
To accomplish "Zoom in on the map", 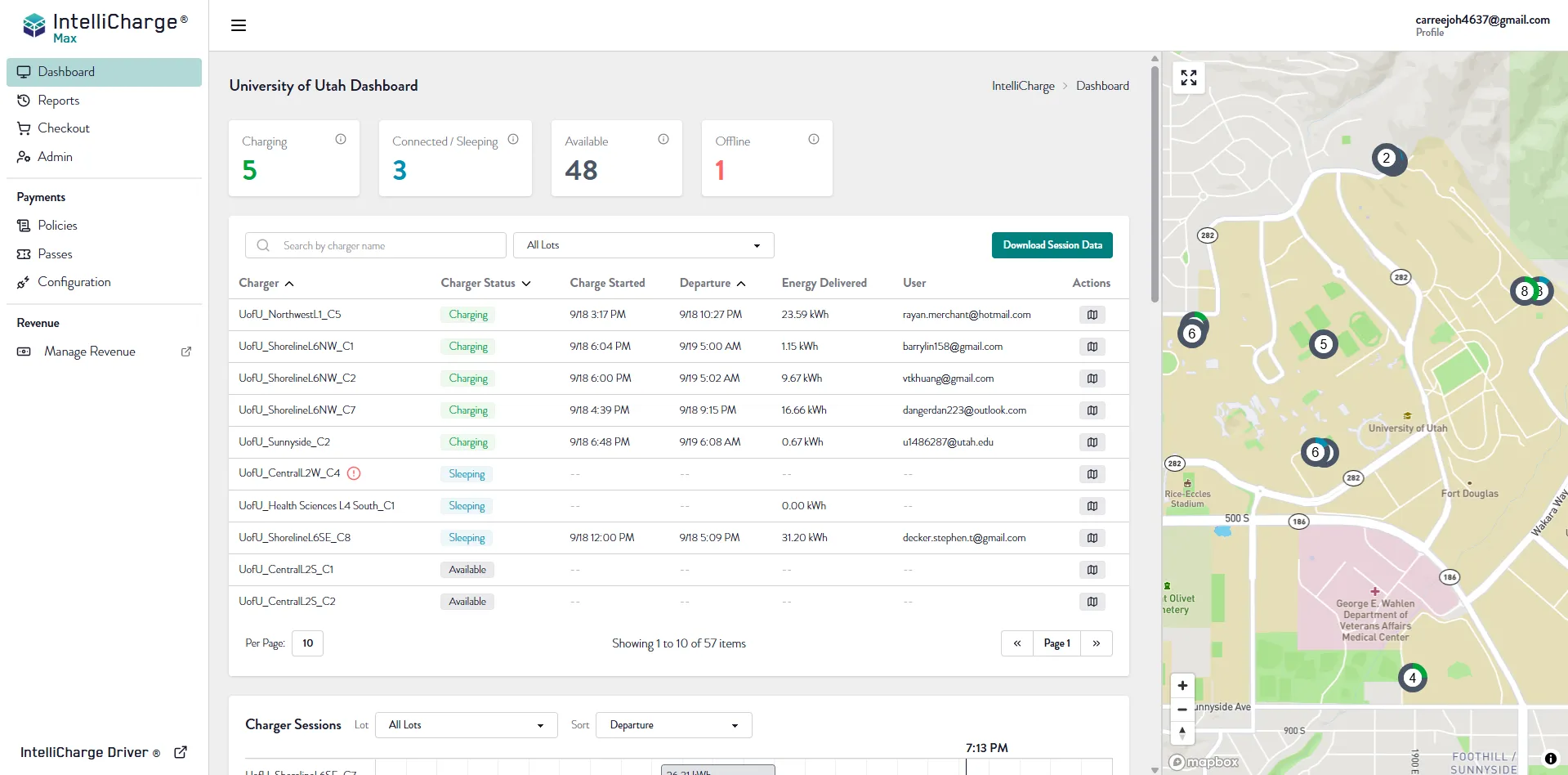I will point(1182,686).
